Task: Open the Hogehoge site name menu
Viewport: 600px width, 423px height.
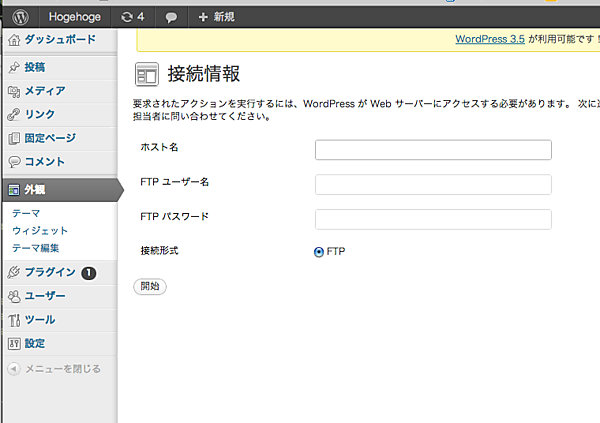Action: pos(75,16)
